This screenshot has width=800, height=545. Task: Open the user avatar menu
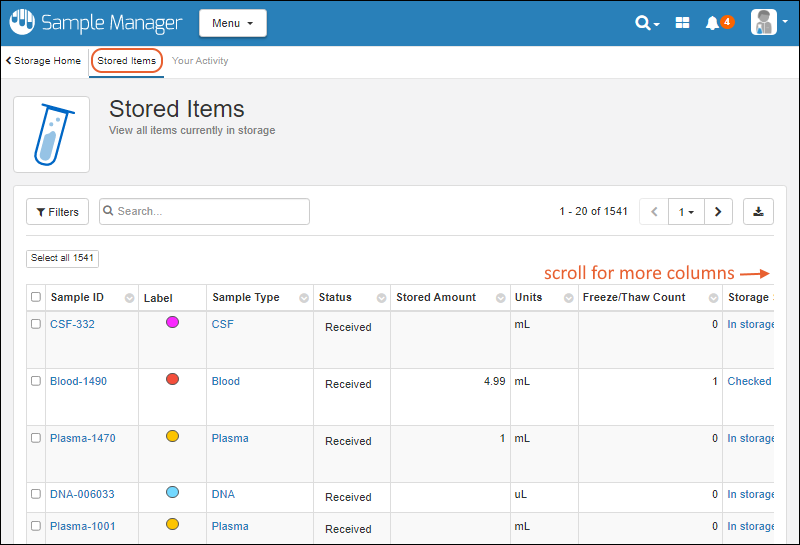pos(766,23)
